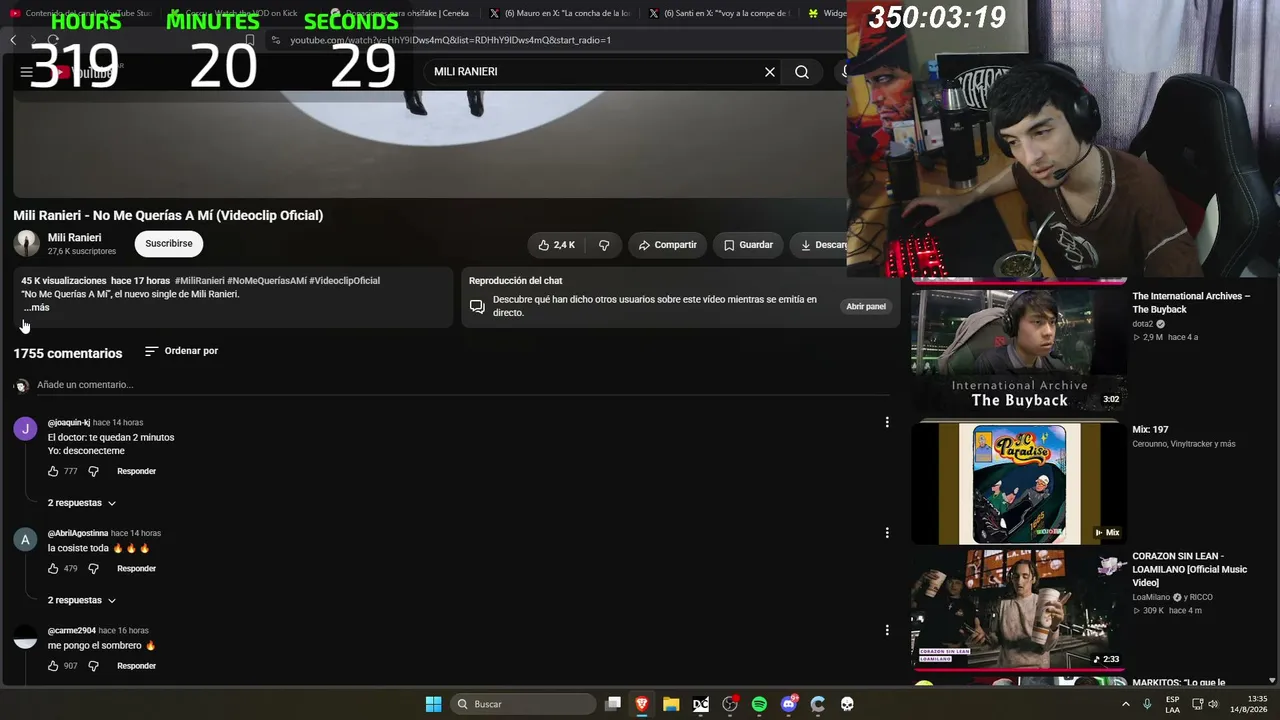Screen dimensions: 1280x720
Task: Open Discord from taskbar
Action: [789, 704]
